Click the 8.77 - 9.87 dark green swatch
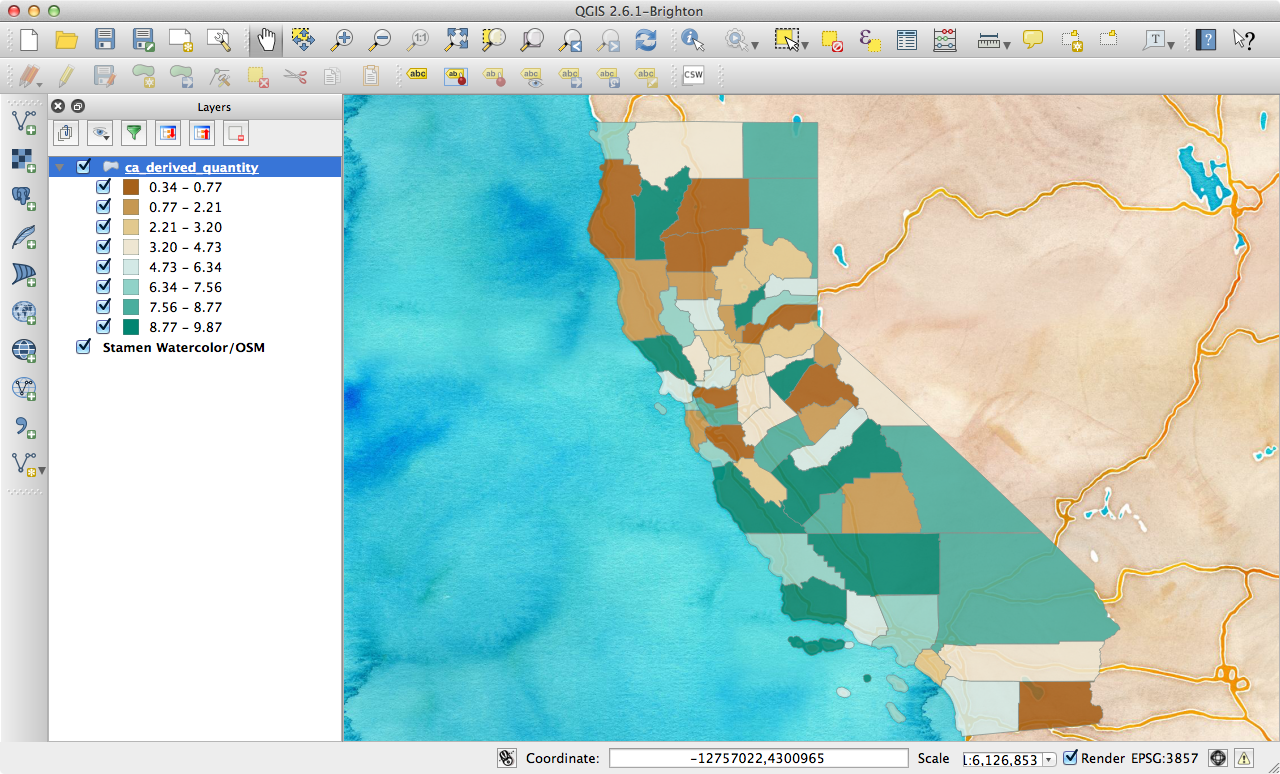 [131, 327]
